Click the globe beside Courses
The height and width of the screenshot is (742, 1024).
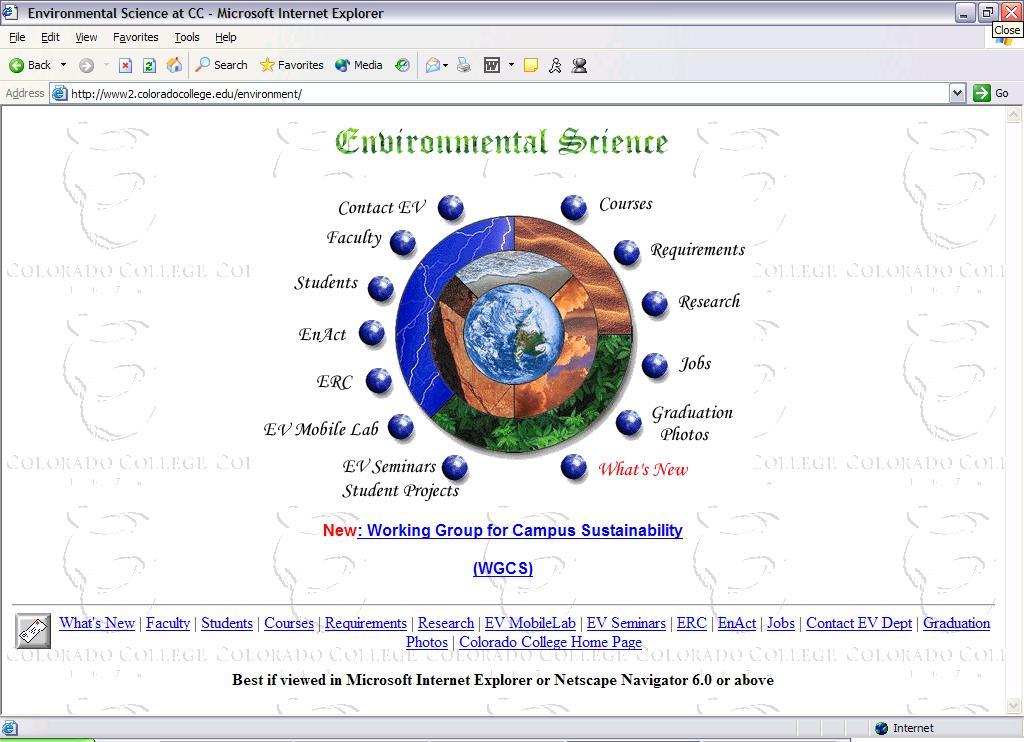(574, 207)
